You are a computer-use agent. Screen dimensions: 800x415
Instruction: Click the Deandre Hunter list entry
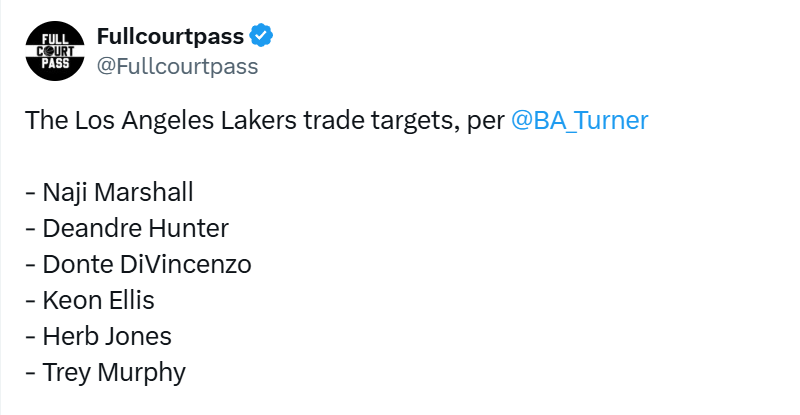click(x=135, y=228)
